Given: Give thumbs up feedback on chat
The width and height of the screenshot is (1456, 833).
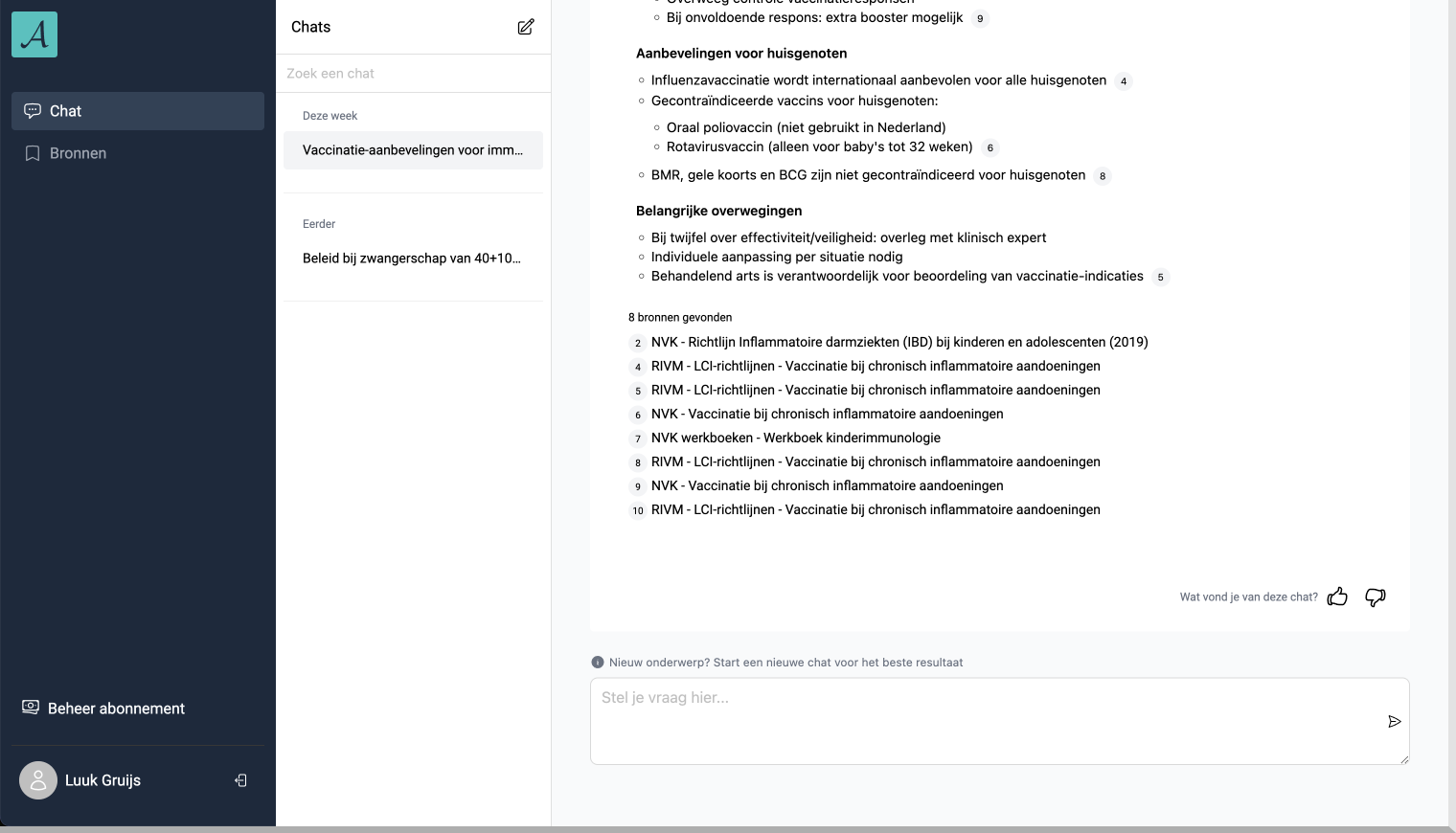Looking at the screenshot, I should pos(1337,597).
